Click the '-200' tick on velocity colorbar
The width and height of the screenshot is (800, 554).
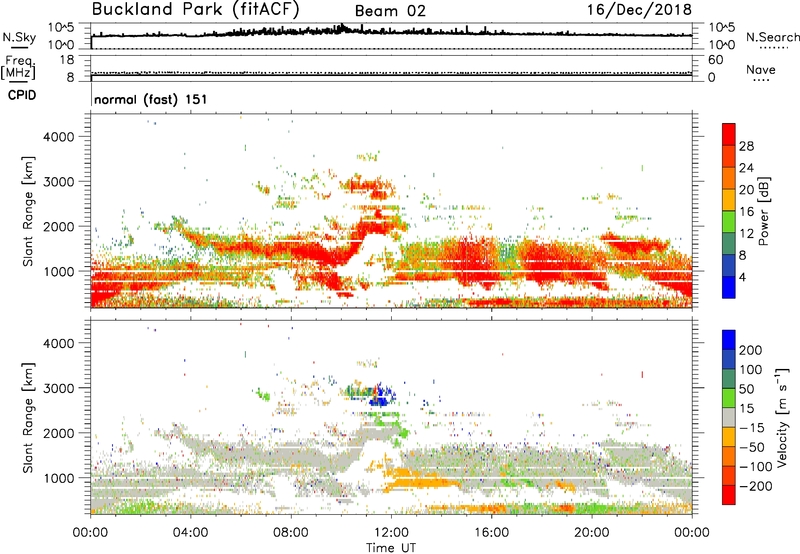[756, 486]
